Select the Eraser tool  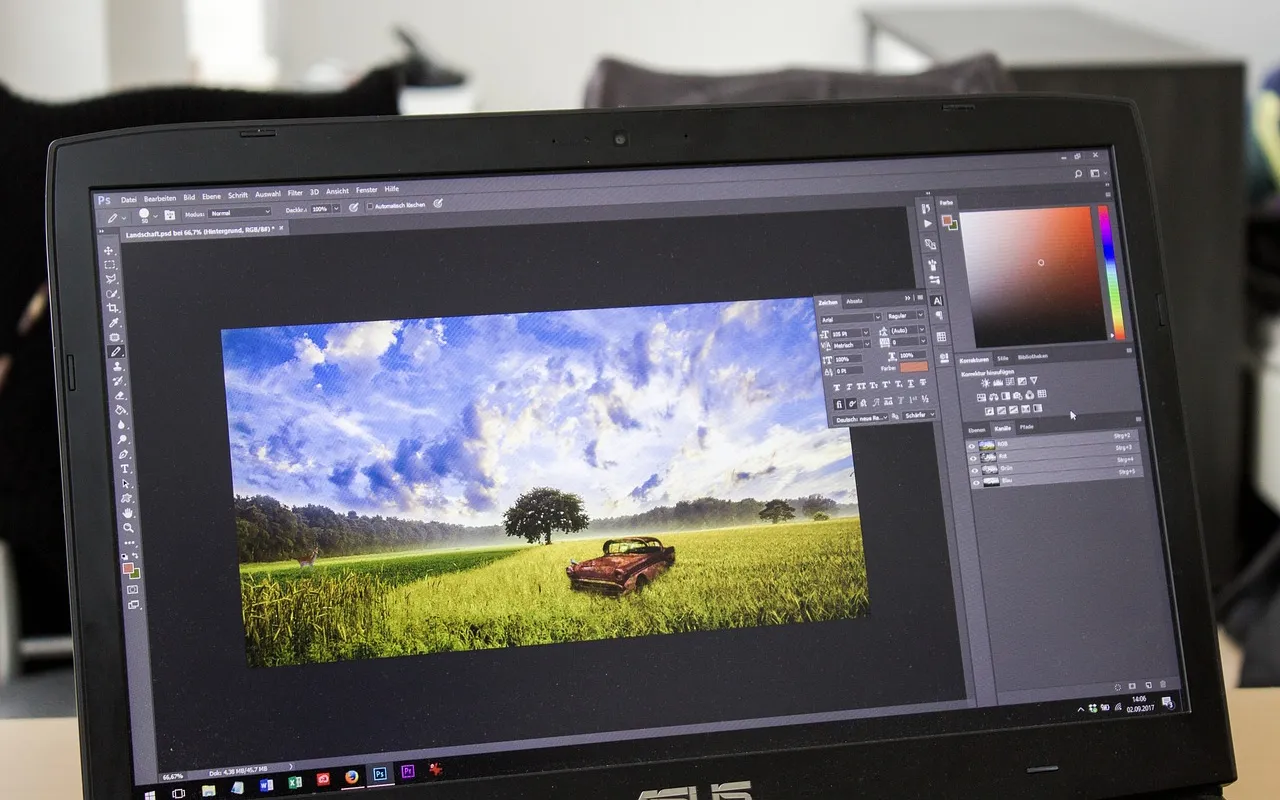pyautogui.click(x=118, y=395)
